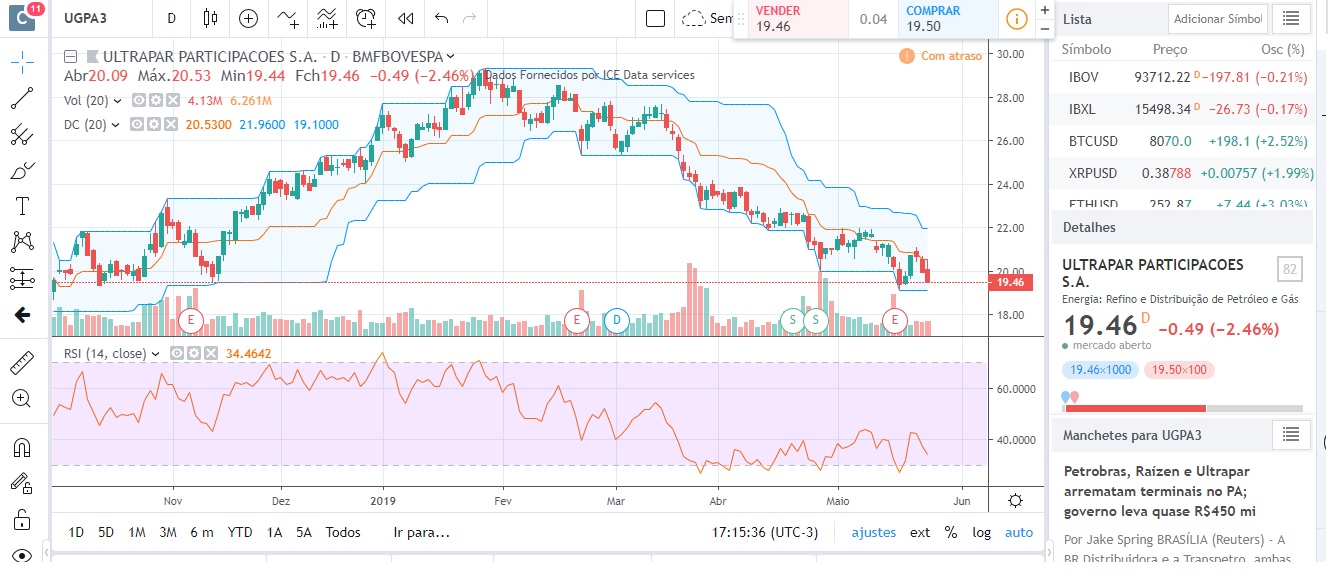Viewport: 1328px width, 582px height.
Task: Set chart range to Todos
Action: [x=343, y=532]
